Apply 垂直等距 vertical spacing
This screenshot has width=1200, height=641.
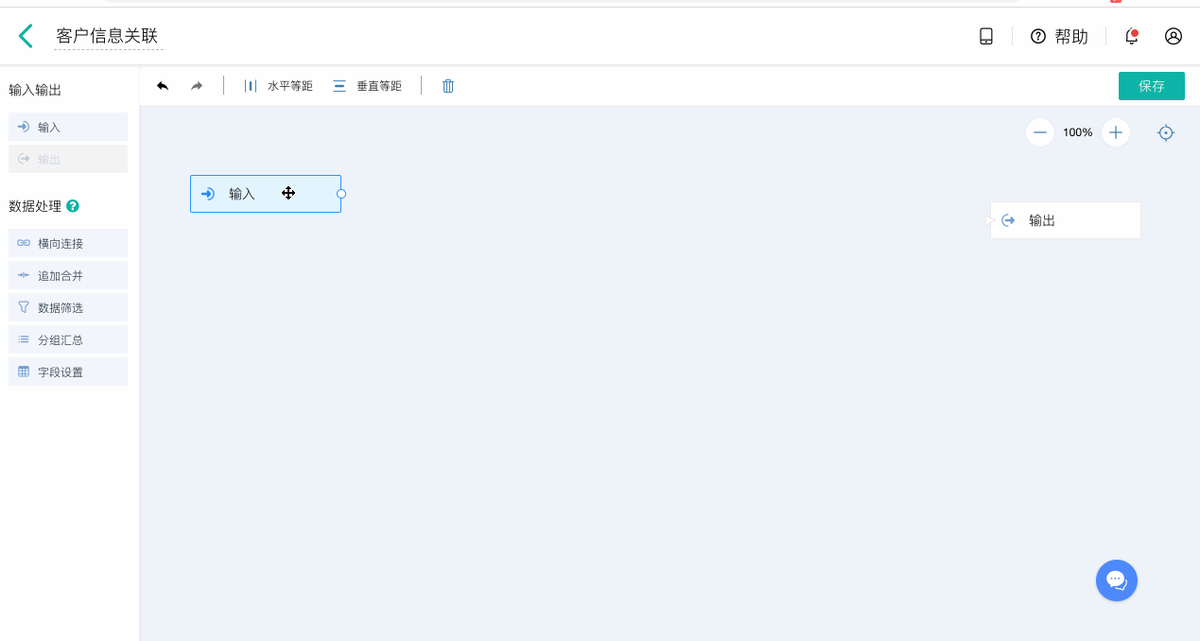(x=367, y=86)
